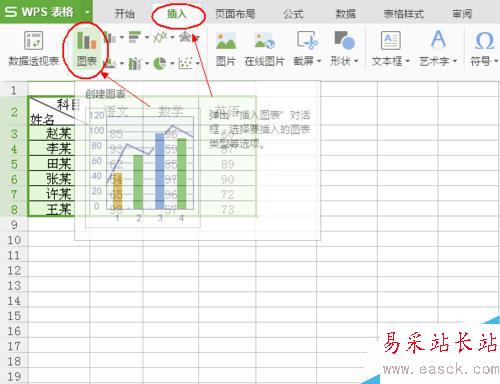This screenshot has height=384, width=500.
Task: Insert a column chart from the small icon
Action: (110, 37)
